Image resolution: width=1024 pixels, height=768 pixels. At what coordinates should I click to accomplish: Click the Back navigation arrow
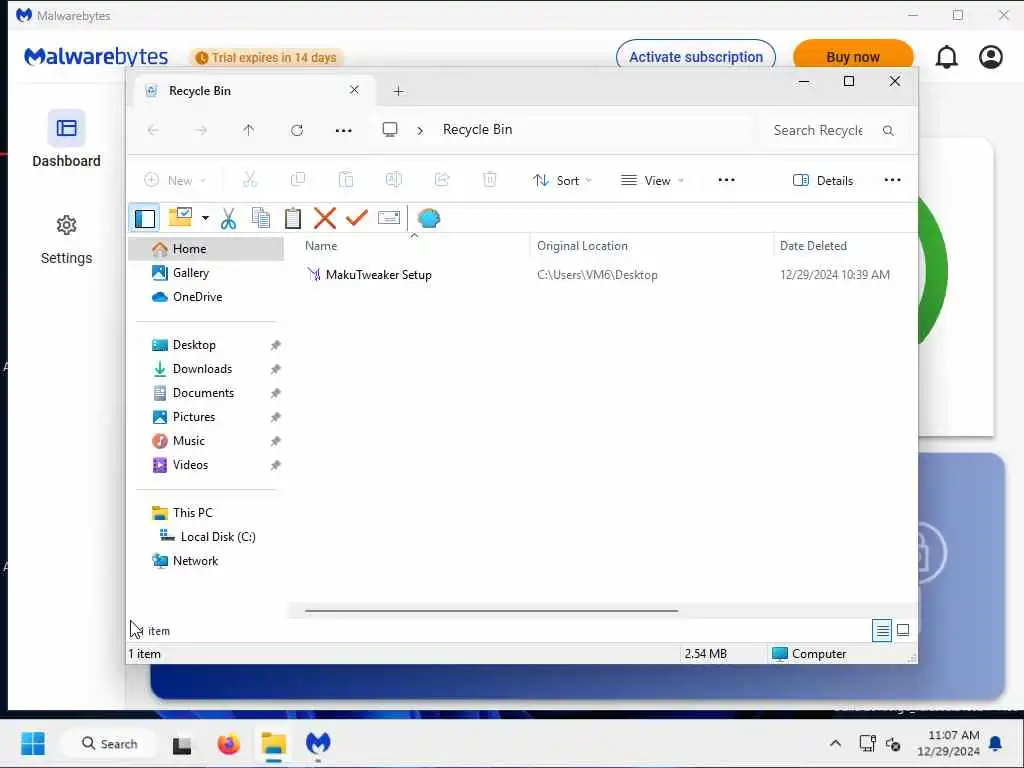[x=153, y=130]
